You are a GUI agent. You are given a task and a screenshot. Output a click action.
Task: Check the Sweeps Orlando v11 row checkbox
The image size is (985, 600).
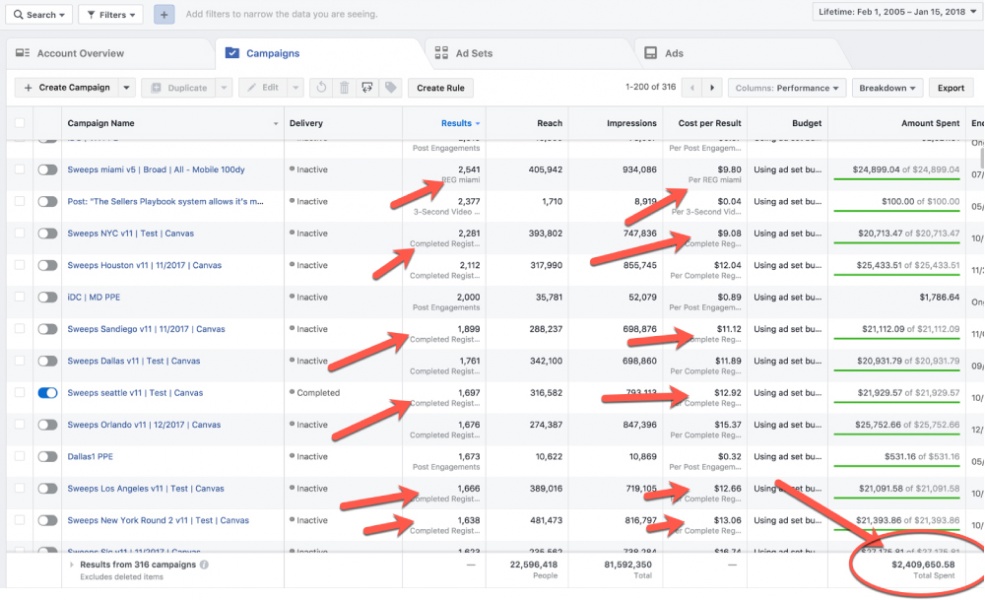[x=20, y=425]
